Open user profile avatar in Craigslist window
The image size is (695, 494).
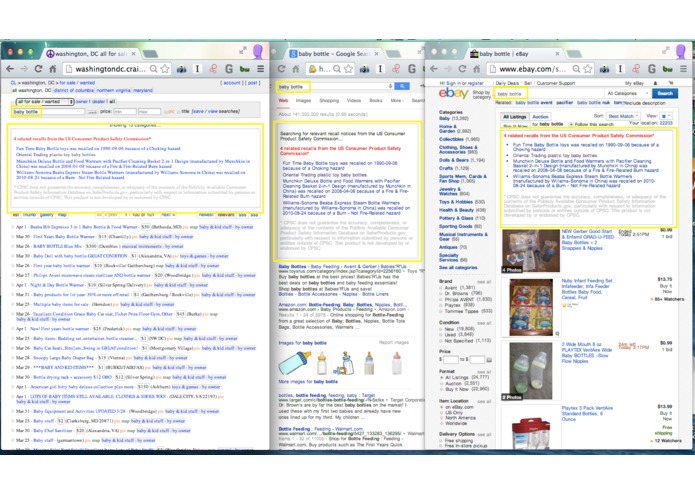tap(258, 51)
